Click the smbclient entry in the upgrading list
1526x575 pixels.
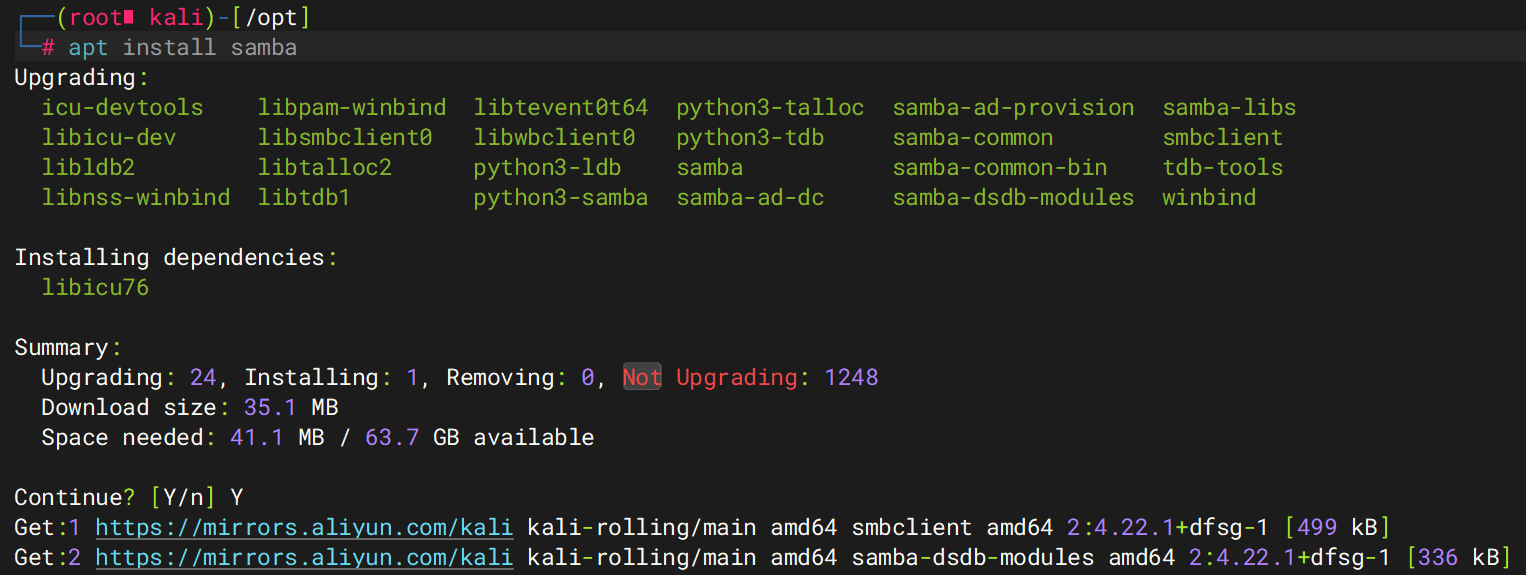click(x=1222, y=137)
